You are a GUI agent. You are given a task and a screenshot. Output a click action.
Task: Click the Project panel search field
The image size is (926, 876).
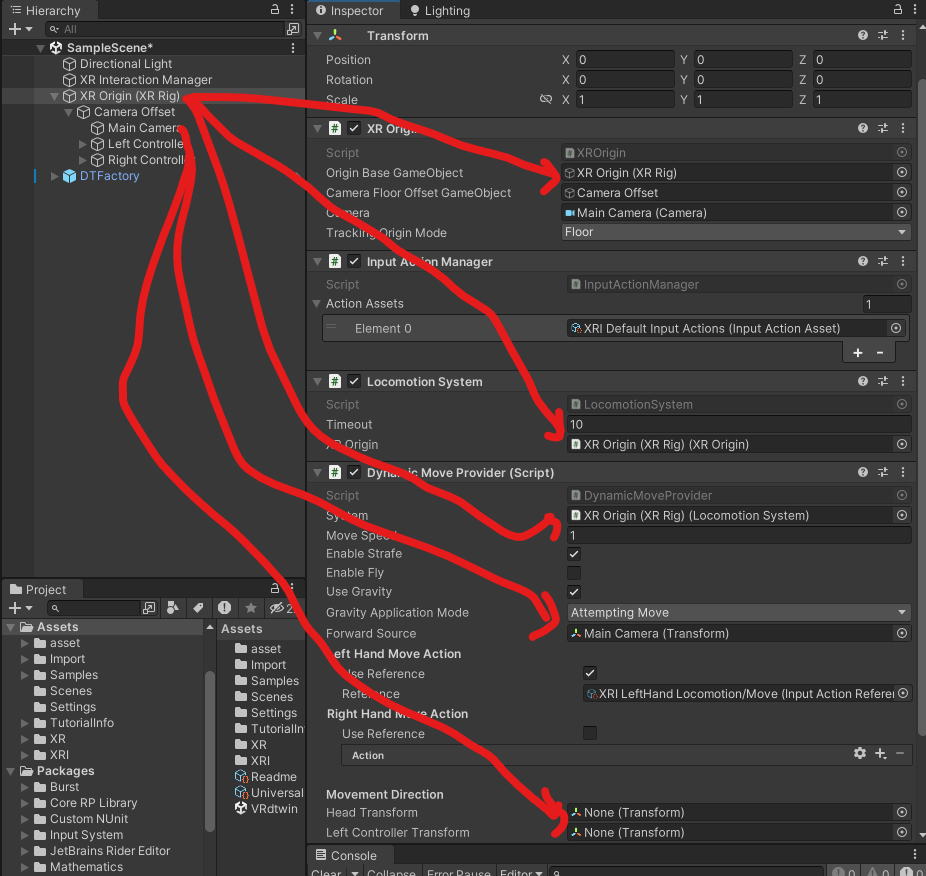pyautogui.click(x=94, y=608)
